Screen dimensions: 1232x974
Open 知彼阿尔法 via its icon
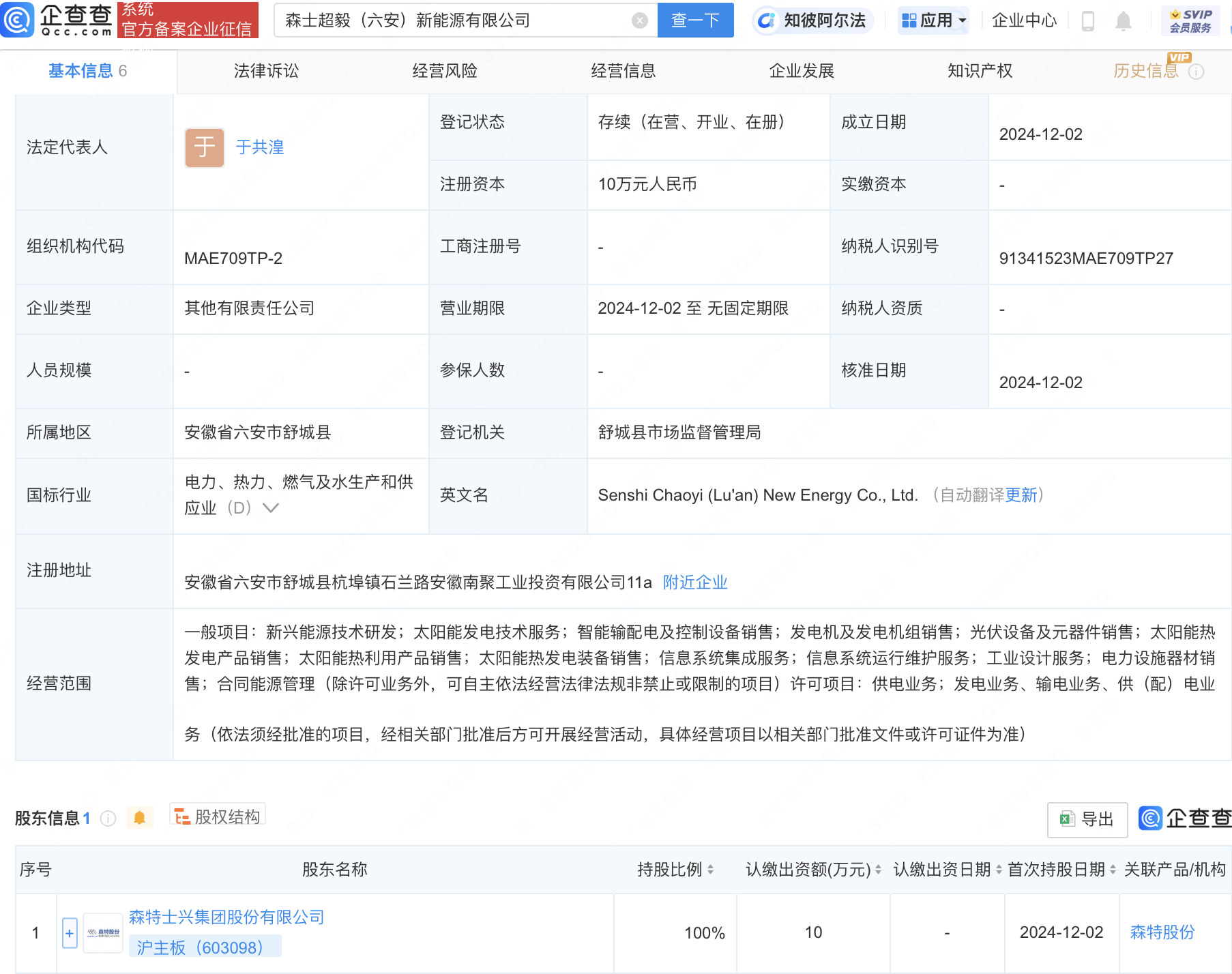(x=766, y=20)
